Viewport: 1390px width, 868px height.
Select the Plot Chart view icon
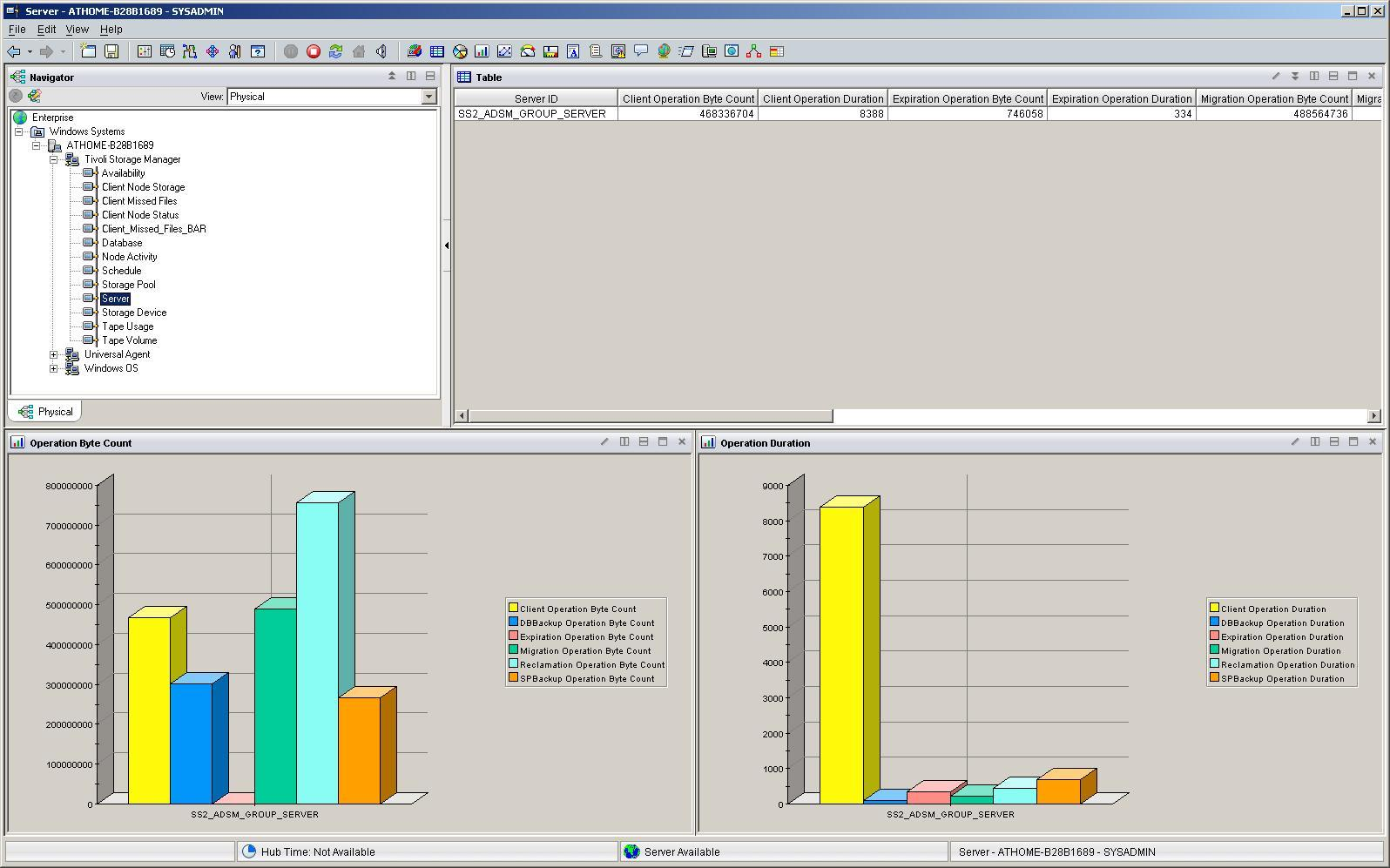pyautogui.click(x=504, y=51)
